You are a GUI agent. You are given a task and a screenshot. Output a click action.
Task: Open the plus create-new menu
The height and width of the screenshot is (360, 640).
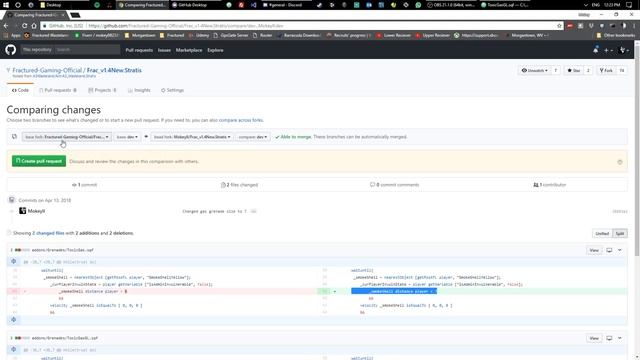608,50
